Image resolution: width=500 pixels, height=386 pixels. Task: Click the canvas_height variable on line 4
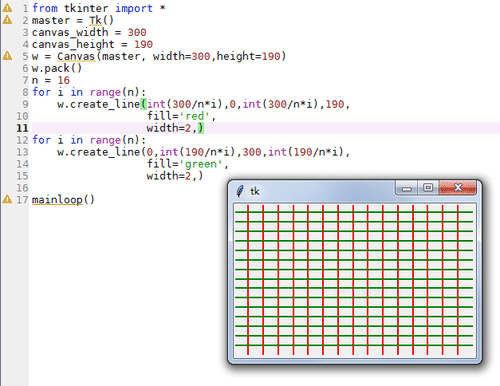pyautogui.click(x=73, y=44)
